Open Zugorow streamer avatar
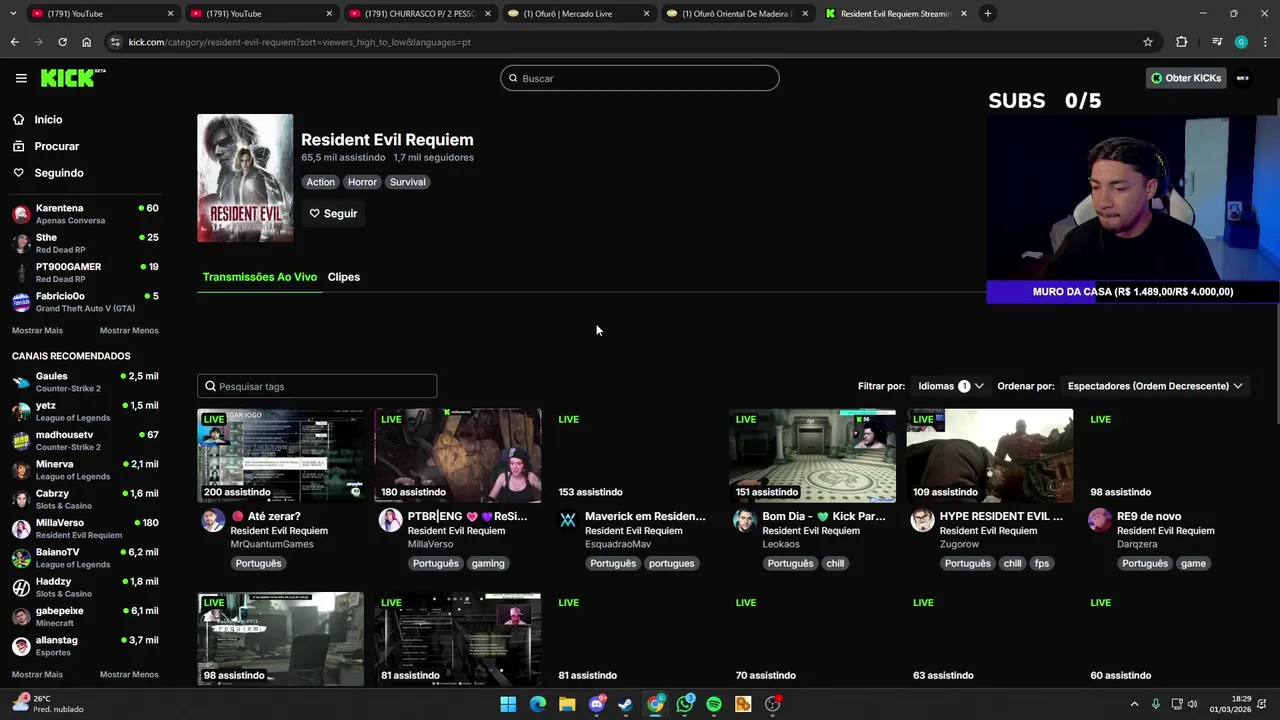 tap(923, 520)
